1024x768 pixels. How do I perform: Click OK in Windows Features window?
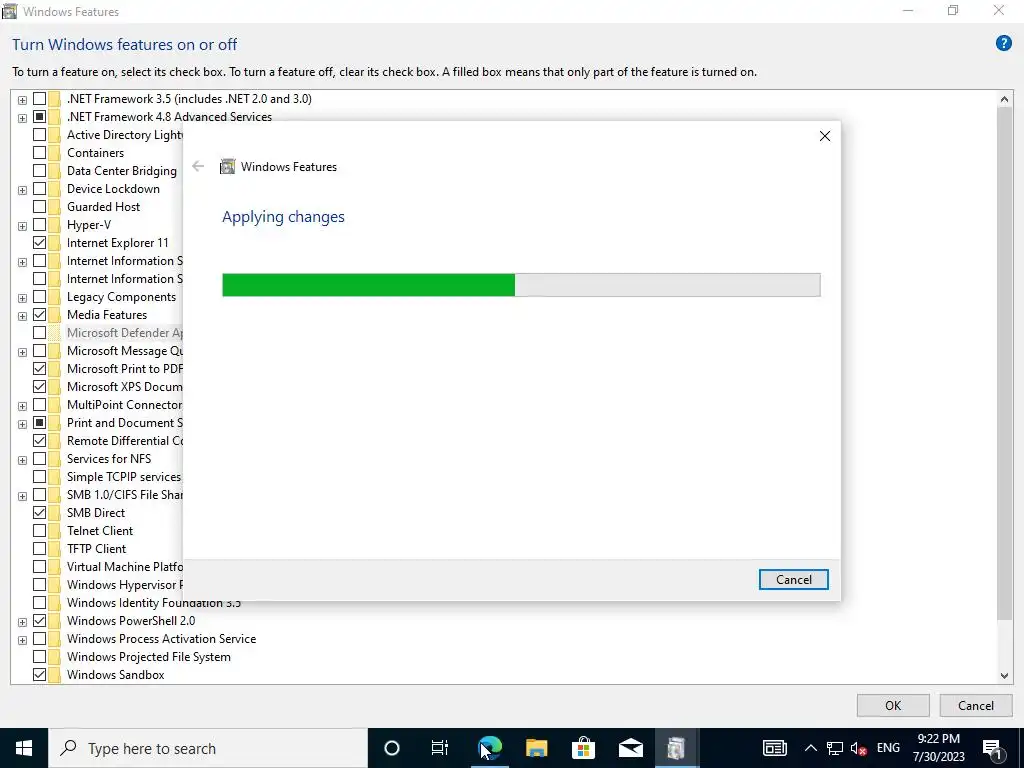click(x=893, y=705)
